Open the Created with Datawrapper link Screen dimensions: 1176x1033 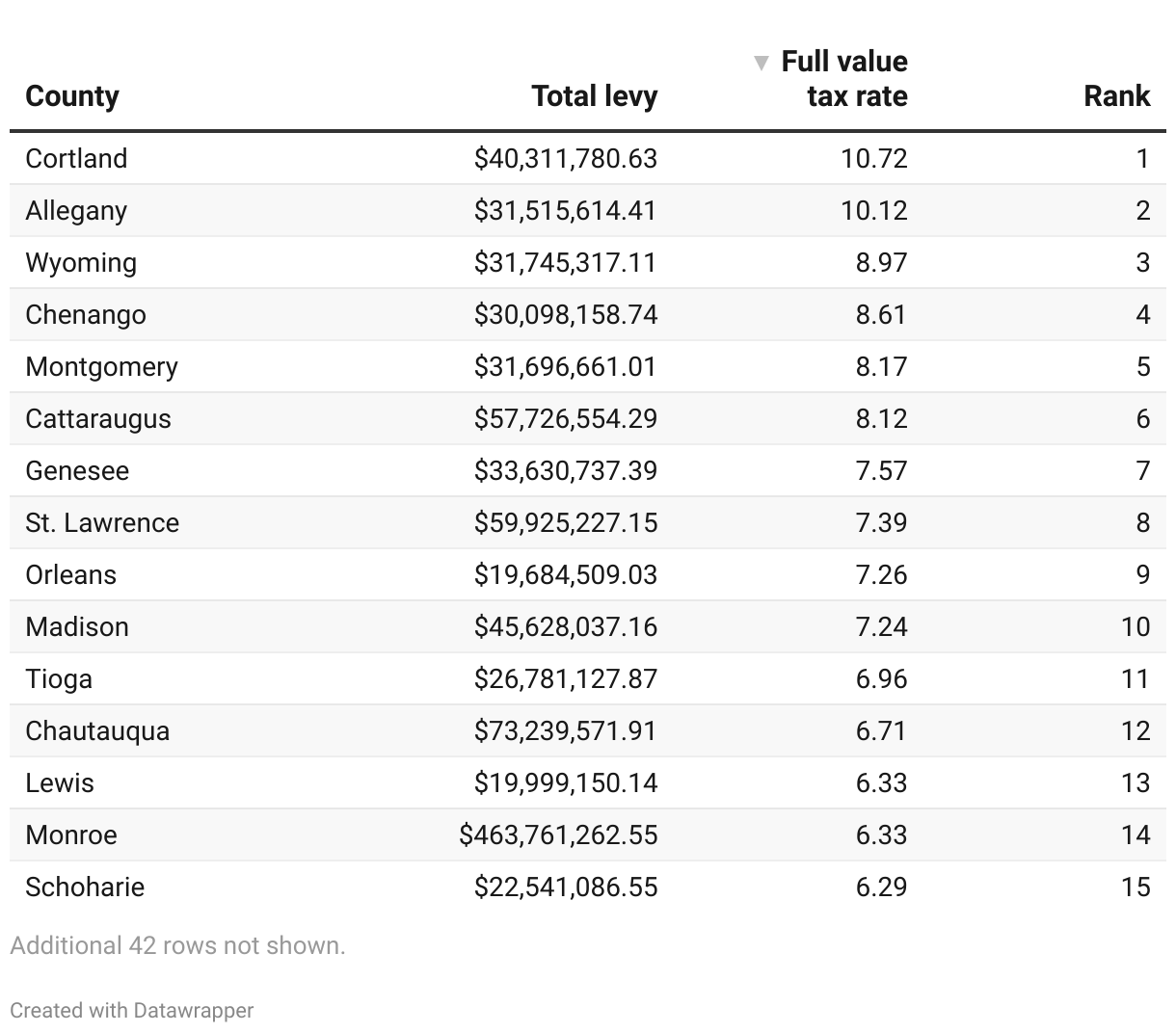click(x=132, y=1010)
